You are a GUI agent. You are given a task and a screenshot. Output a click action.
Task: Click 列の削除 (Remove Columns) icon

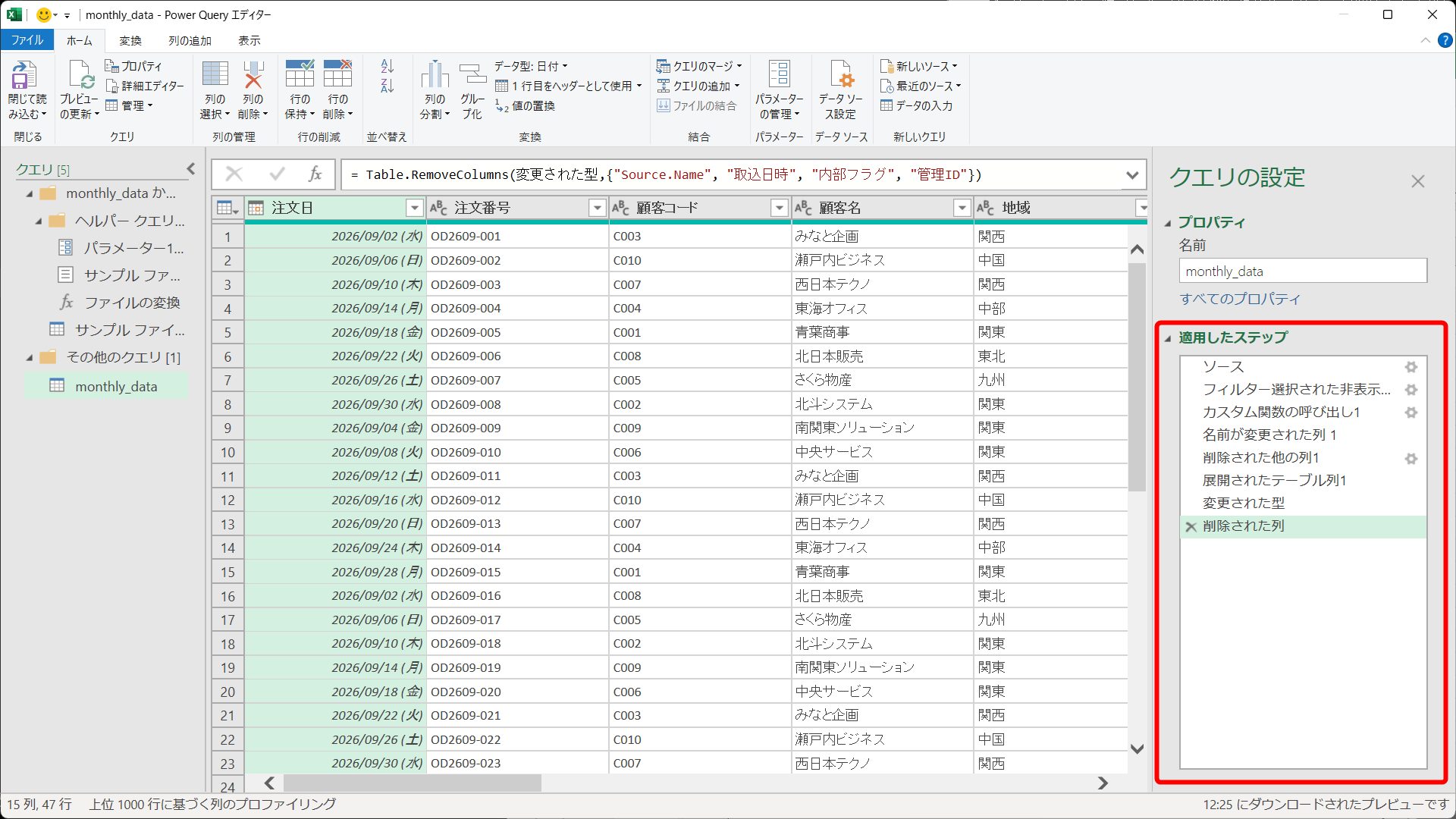pos(253,74)
